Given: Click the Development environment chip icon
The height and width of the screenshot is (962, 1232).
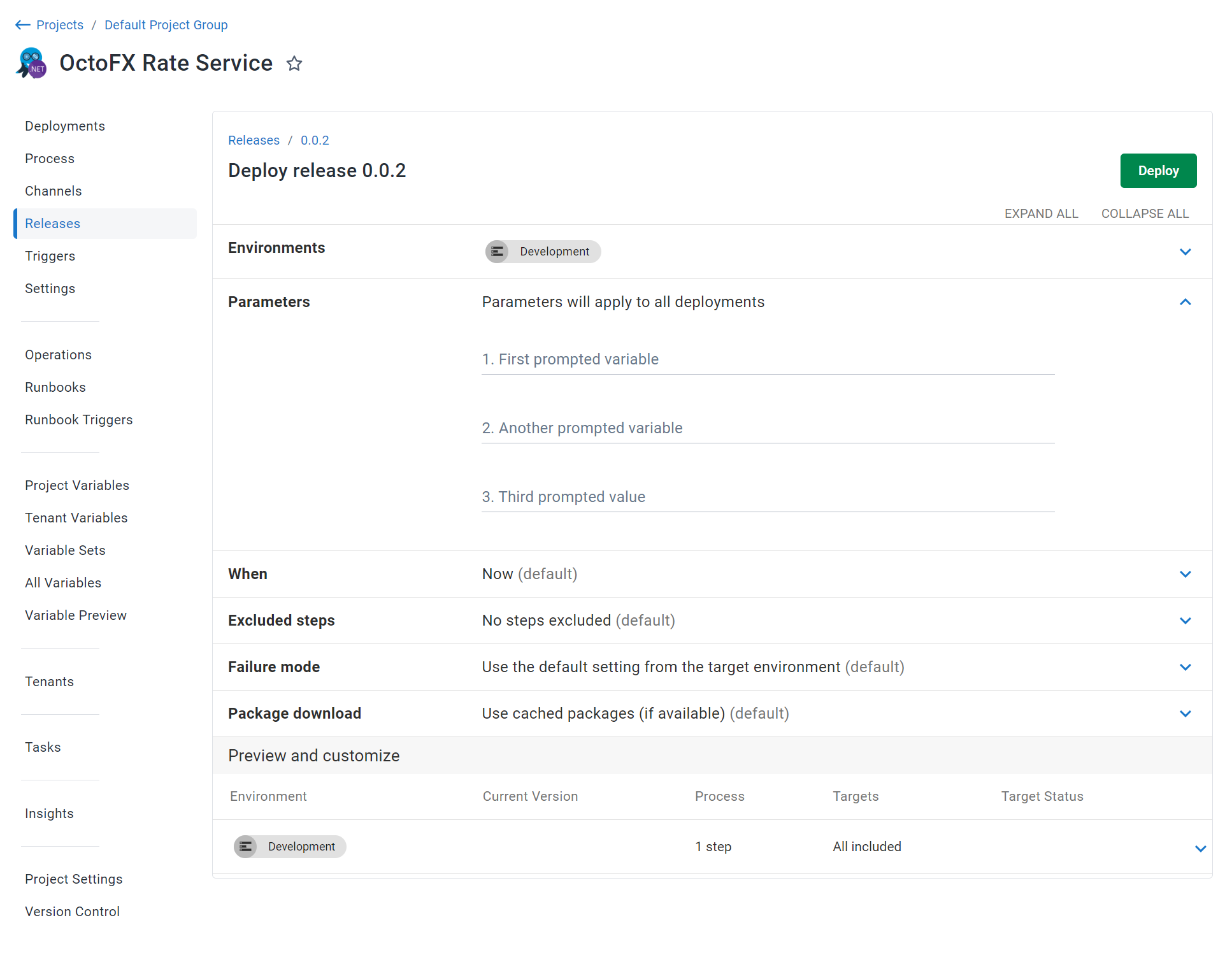Looking at the screenshot, I should click(x=498, y=252).
